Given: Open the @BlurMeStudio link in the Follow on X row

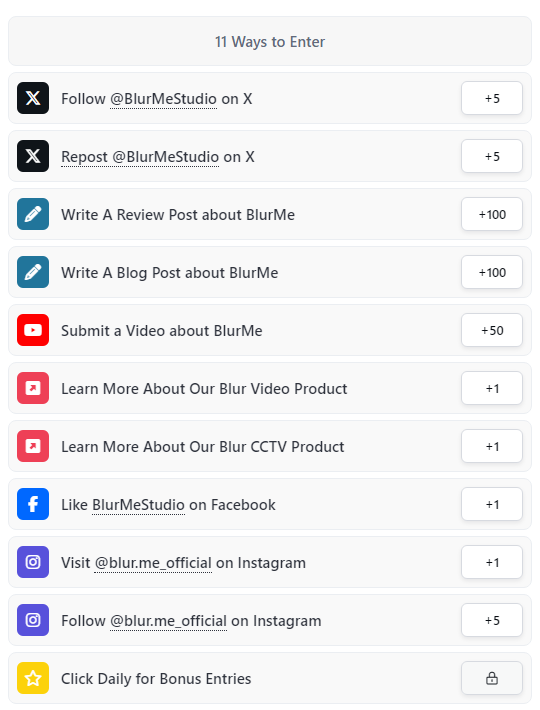Looking at the screenshot, I should pos(163,99).
